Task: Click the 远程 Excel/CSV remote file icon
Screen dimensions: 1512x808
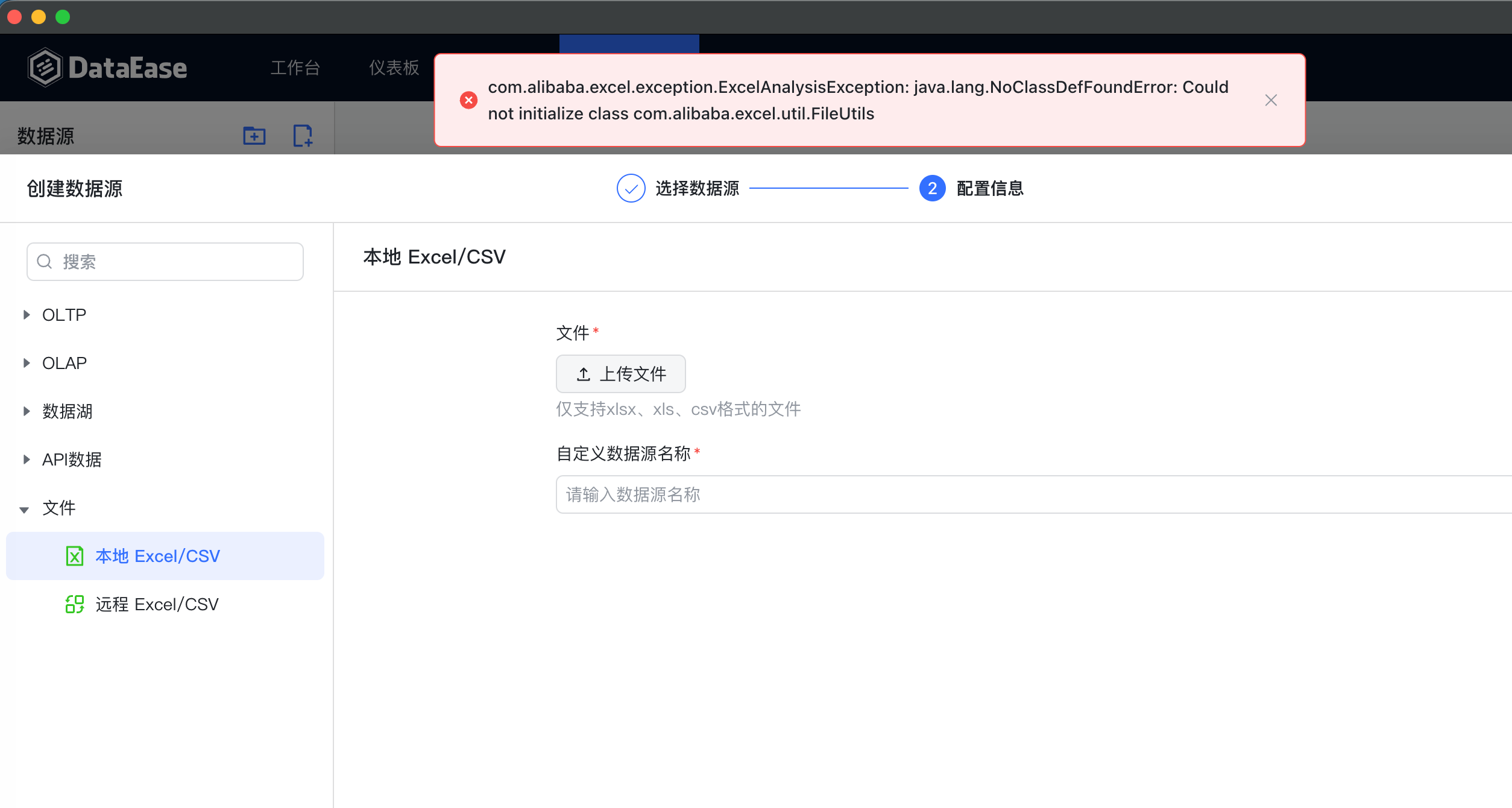Action: pos(75,604)
